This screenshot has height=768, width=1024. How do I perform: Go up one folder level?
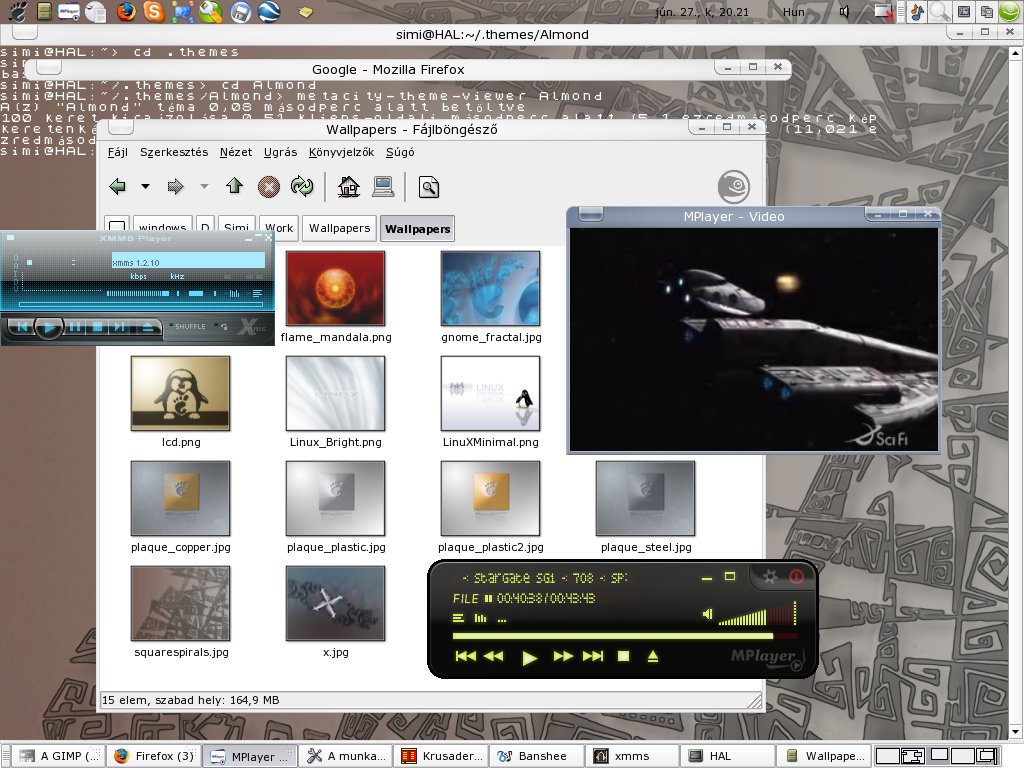coord(234,186)
